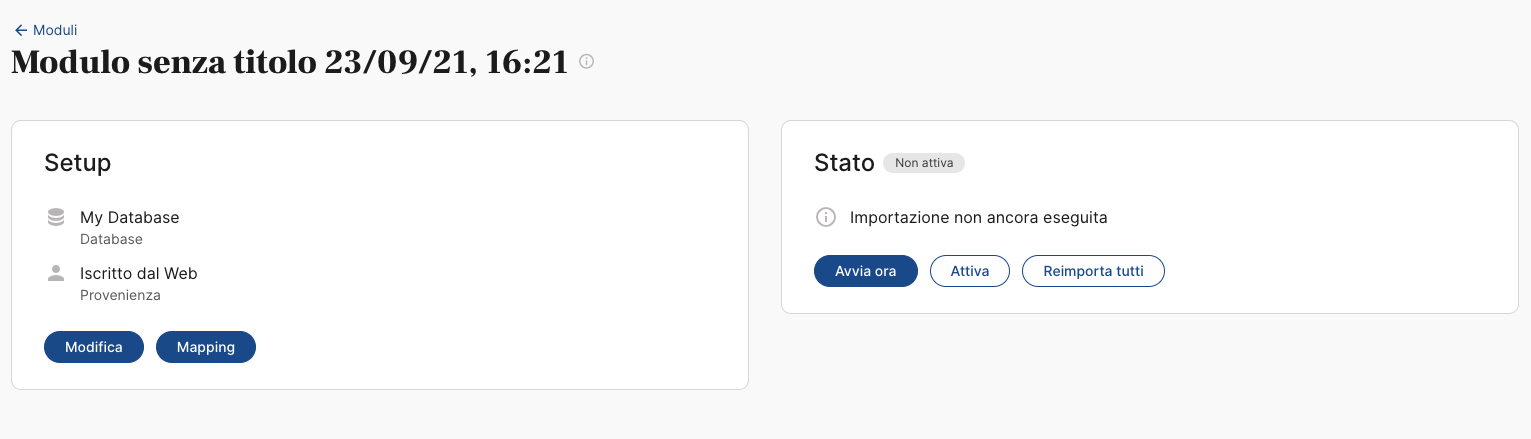The image size is (1531, 439).
Task: Click the Setup card heading
Action: pyautogui.click(x=77, y=163)
